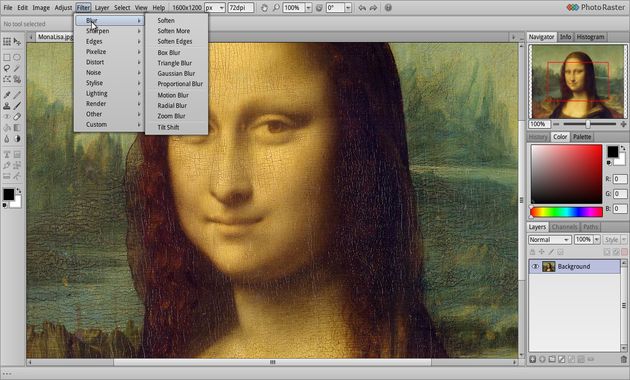Swap foreground and background colors in toolbox
Image resolution: width=630 pixels, height=380 pixels.
point(18,191)
